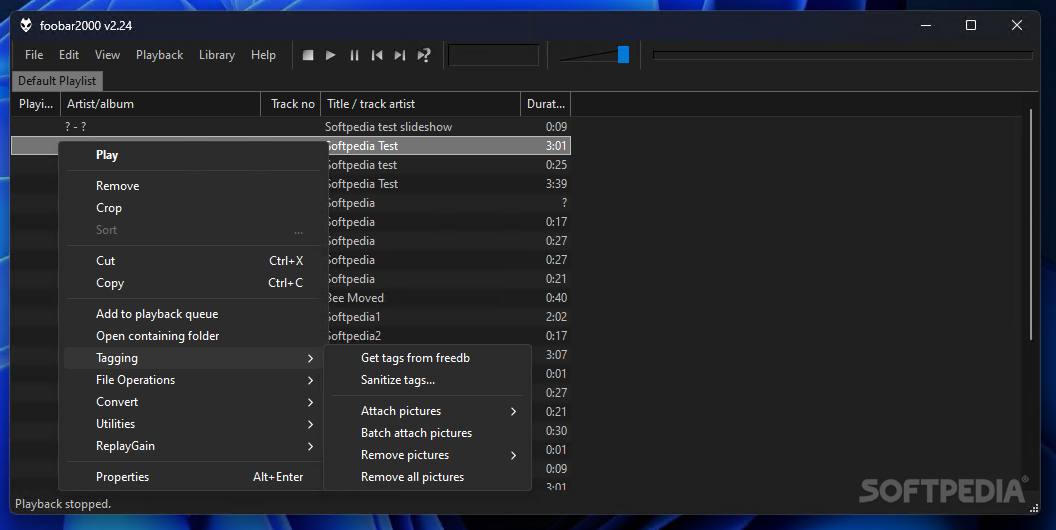Click the 'Playback stopped.' status text
This screenshot has height=530, width=1056.
pyautogui.click(x=63, y=504)
